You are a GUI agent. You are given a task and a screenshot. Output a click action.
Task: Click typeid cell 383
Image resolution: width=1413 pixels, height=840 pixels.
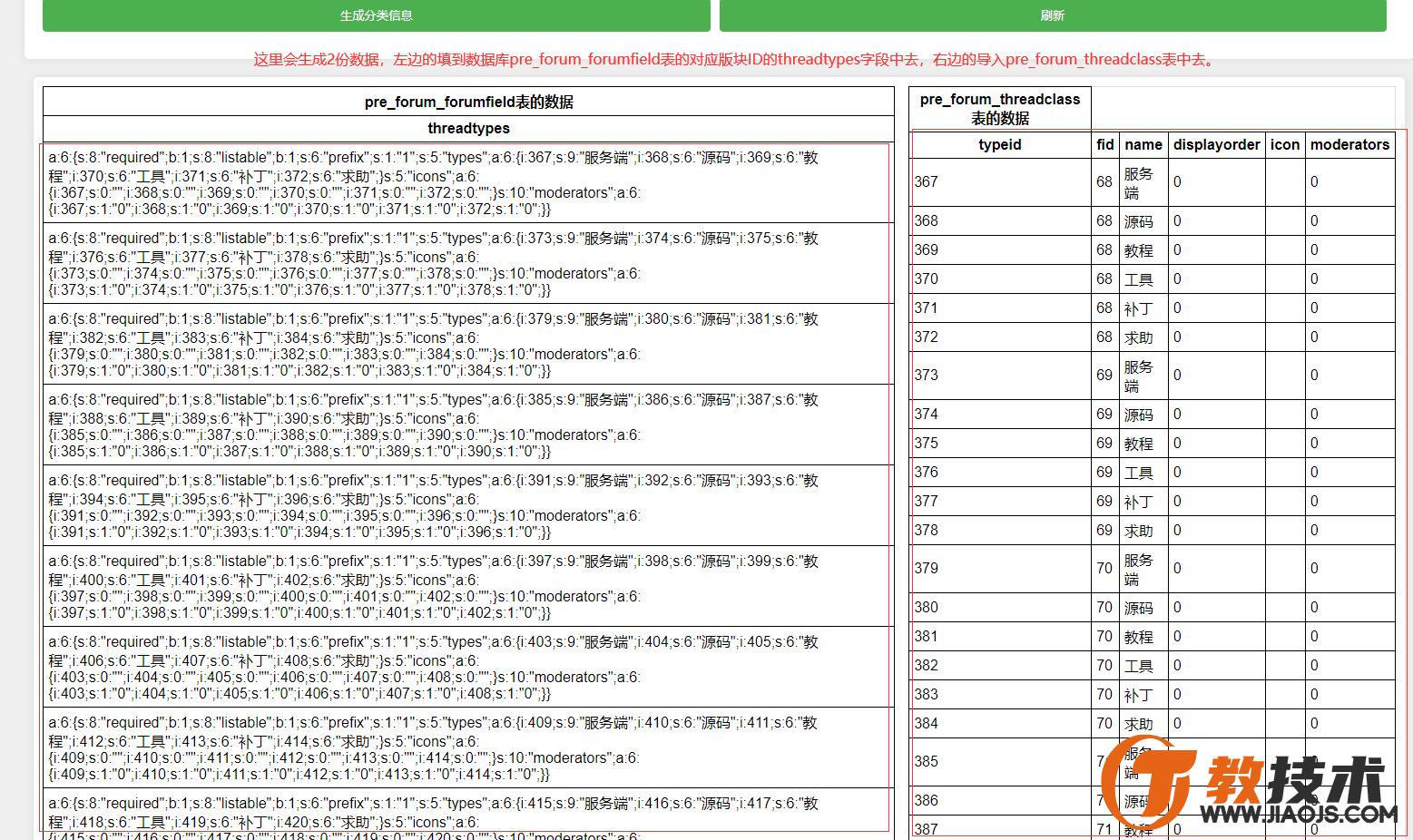(x=1000, y=694)
